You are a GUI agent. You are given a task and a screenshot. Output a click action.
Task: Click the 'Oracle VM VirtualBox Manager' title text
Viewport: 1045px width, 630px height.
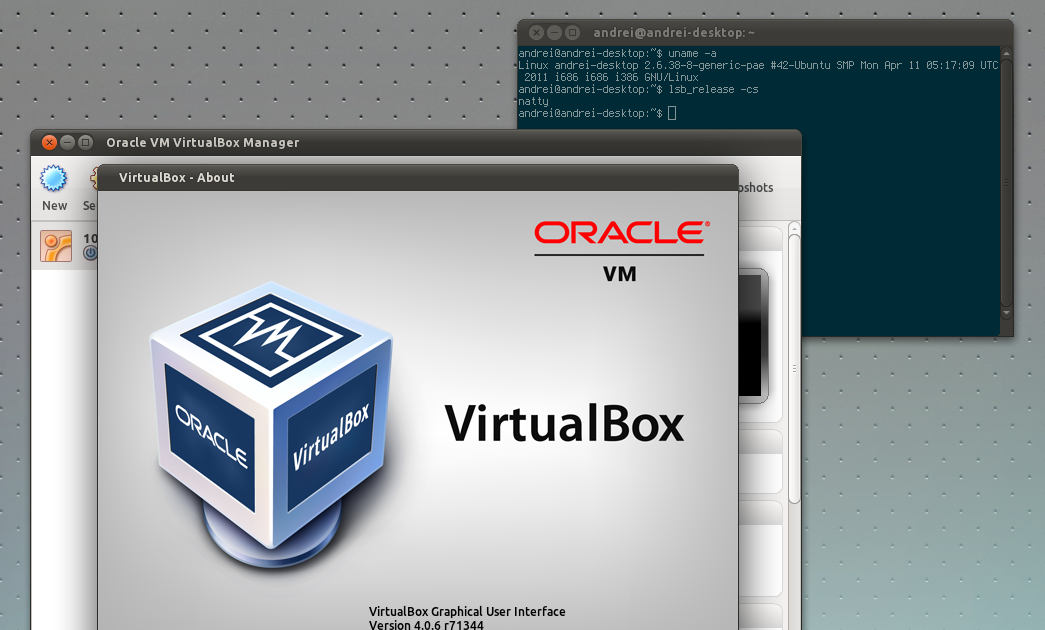[x=203, y=142]
